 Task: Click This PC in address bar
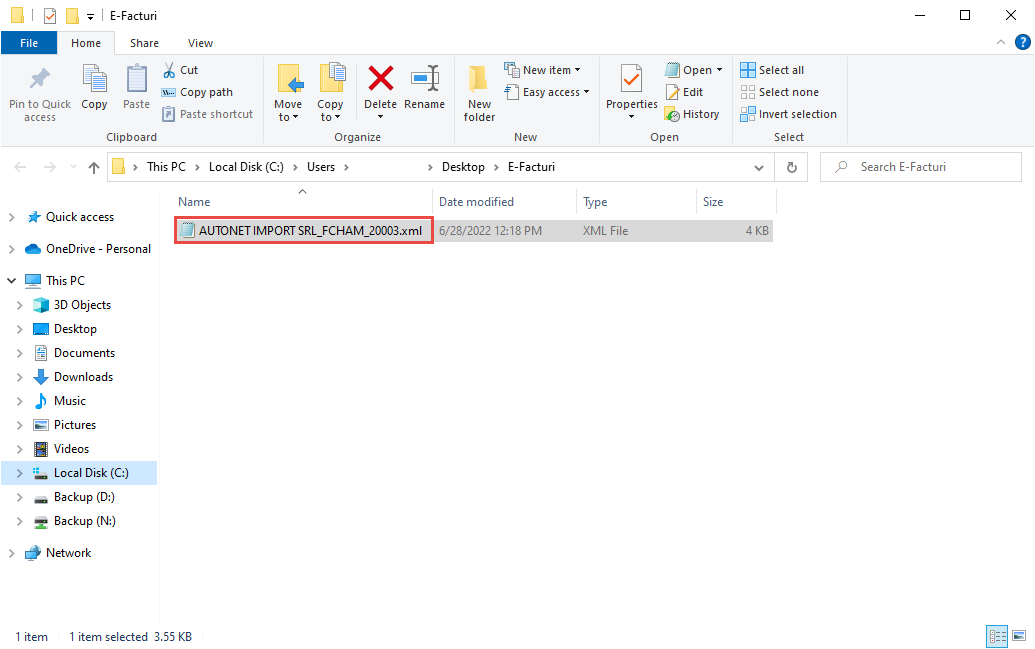point(166,167)
